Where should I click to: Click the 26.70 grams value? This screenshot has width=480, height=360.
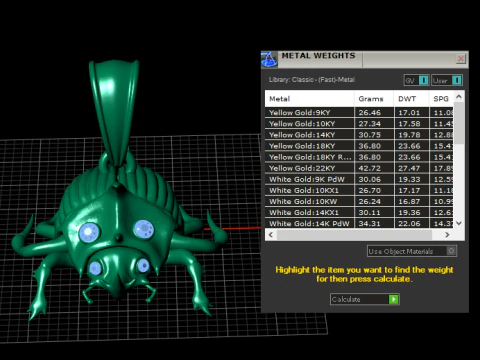369,190
